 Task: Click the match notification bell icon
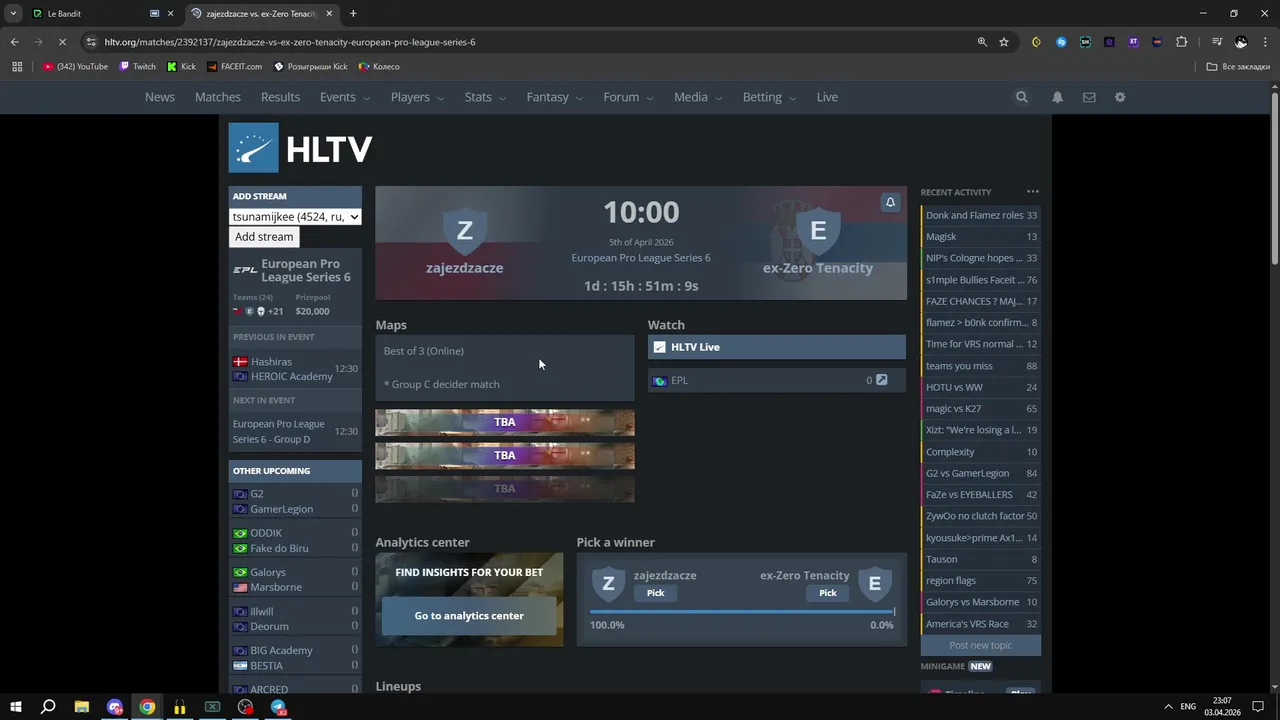[890, 202]
